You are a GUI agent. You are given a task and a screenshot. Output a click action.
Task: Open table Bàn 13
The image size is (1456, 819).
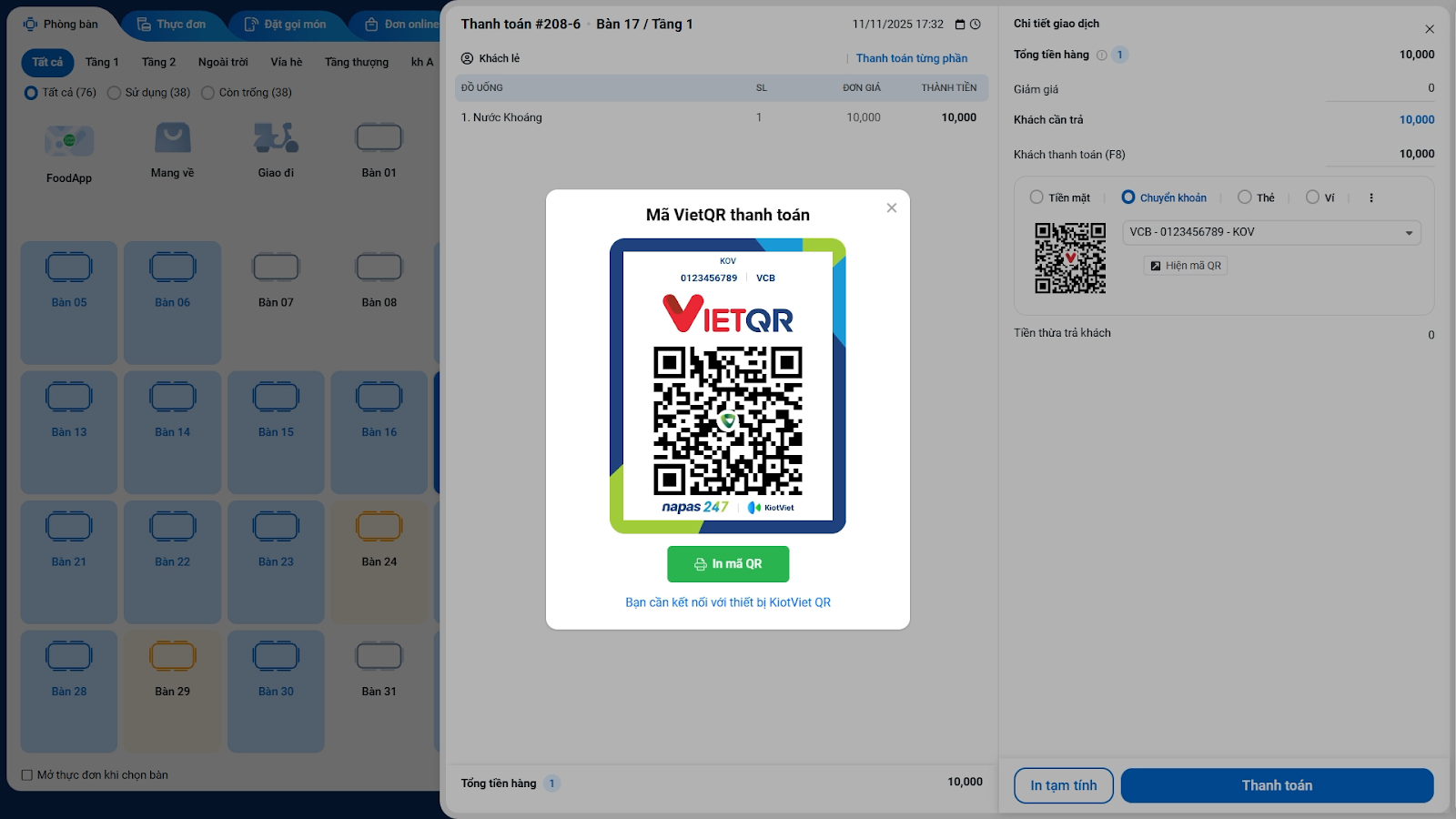click(69, 432)
